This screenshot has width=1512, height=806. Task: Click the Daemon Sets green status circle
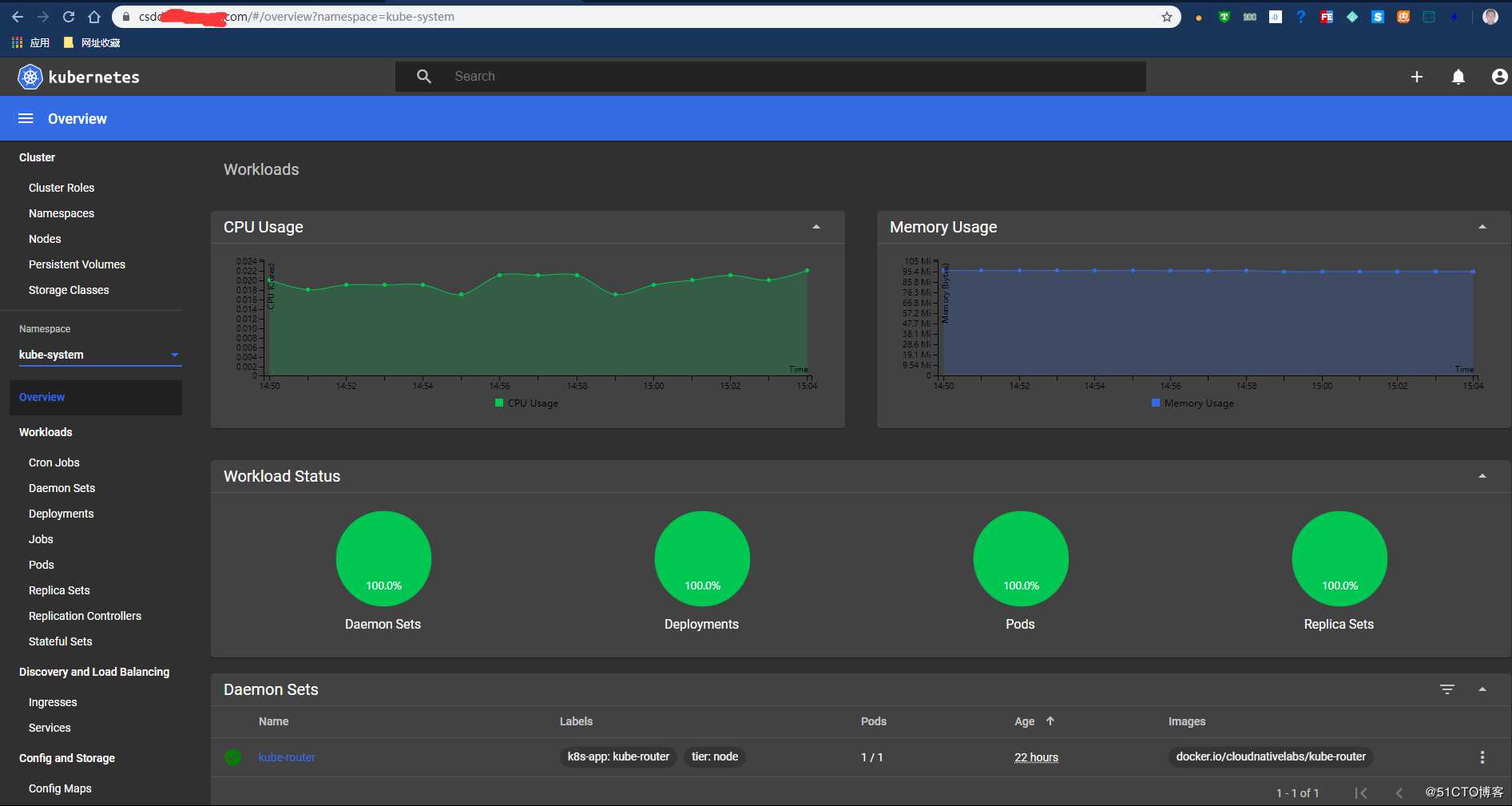383,558
